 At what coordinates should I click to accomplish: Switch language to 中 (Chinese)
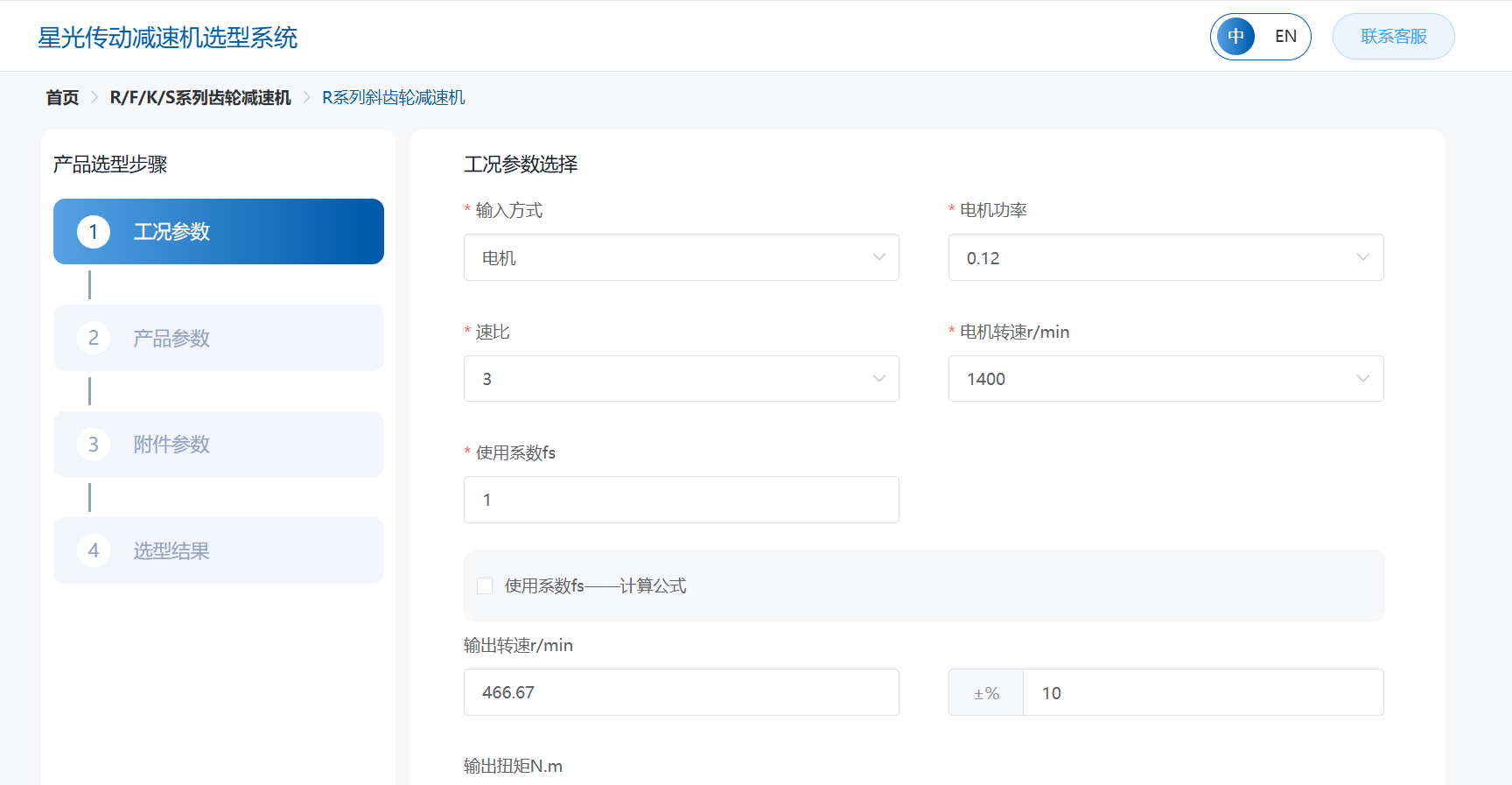[1235, 37]
